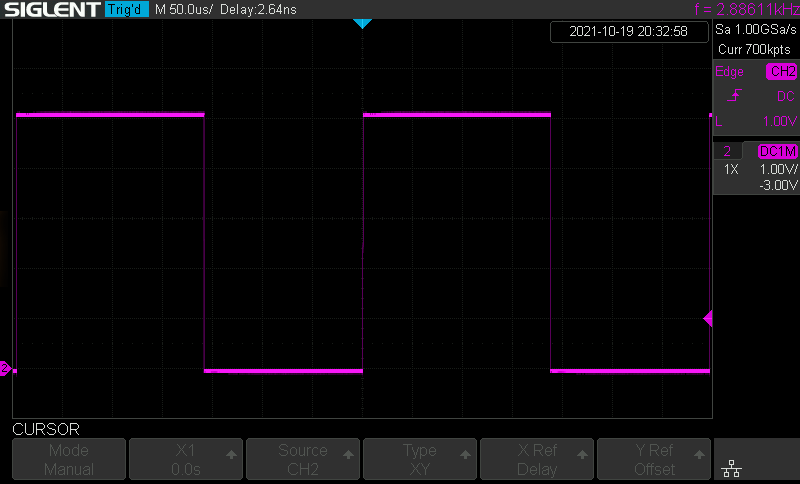Click the SIGLENT logo

click(52, 9)
